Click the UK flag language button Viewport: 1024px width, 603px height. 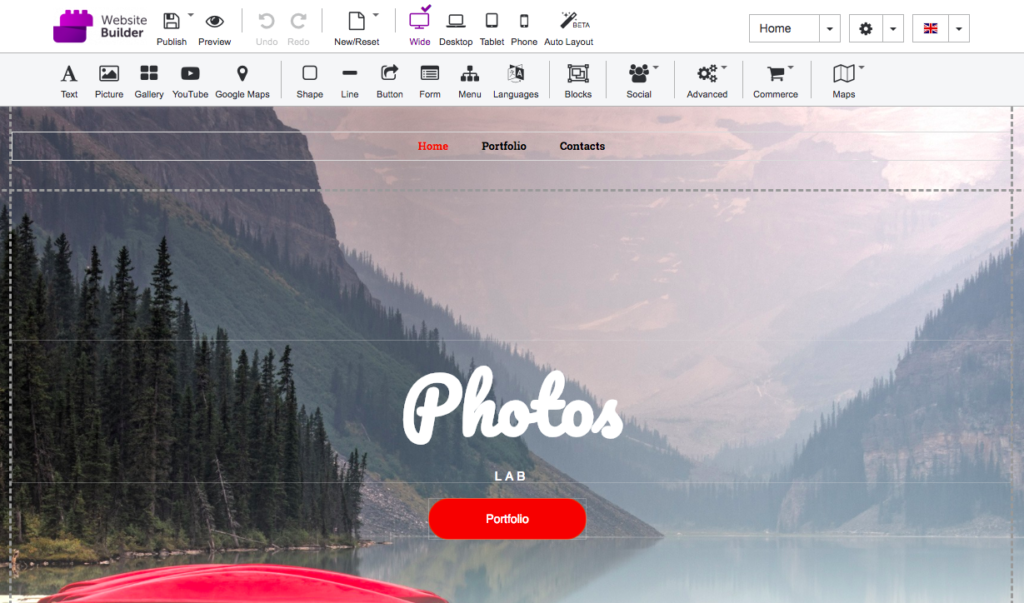click(931, 29)
